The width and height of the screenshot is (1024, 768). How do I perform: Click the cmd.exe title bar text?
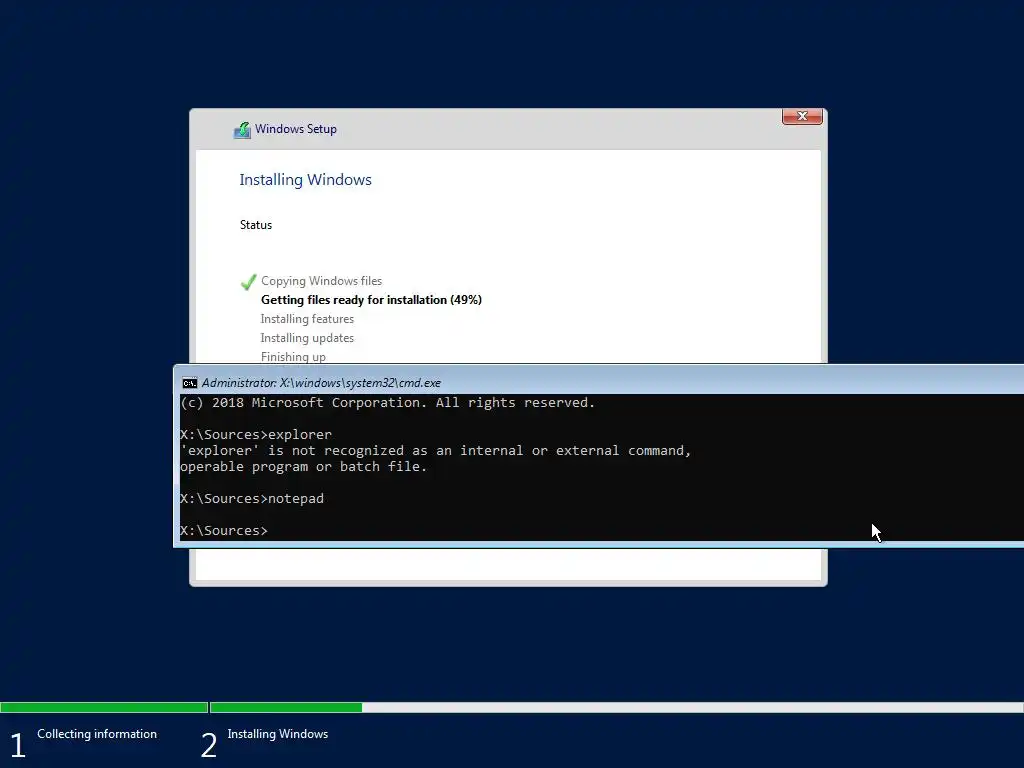tap(321, 383)
